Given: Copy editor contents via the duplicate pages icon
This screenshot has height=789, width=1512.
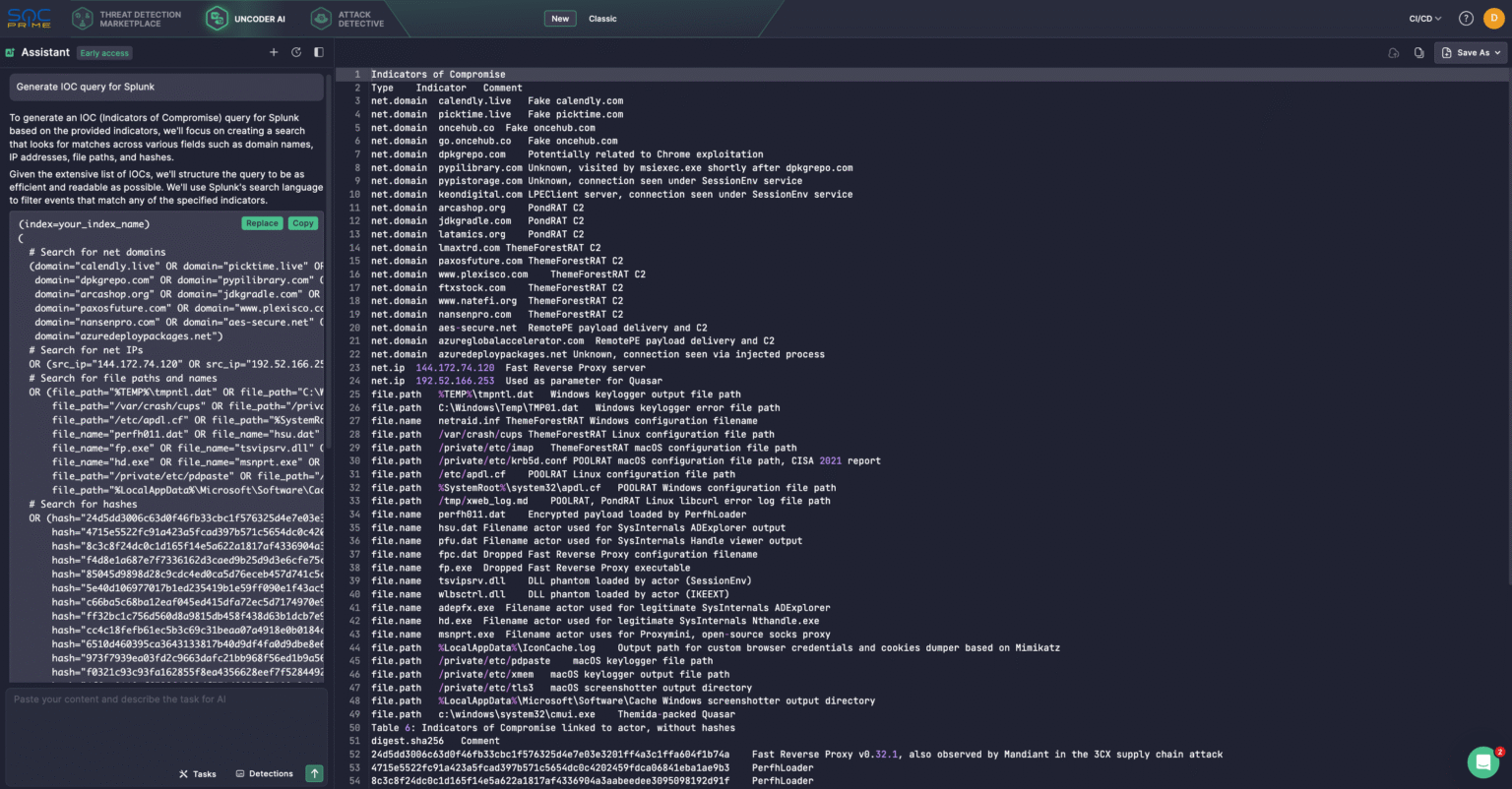Looking at the screenshot, I should pyautogui.click(x=1418, y=54).
